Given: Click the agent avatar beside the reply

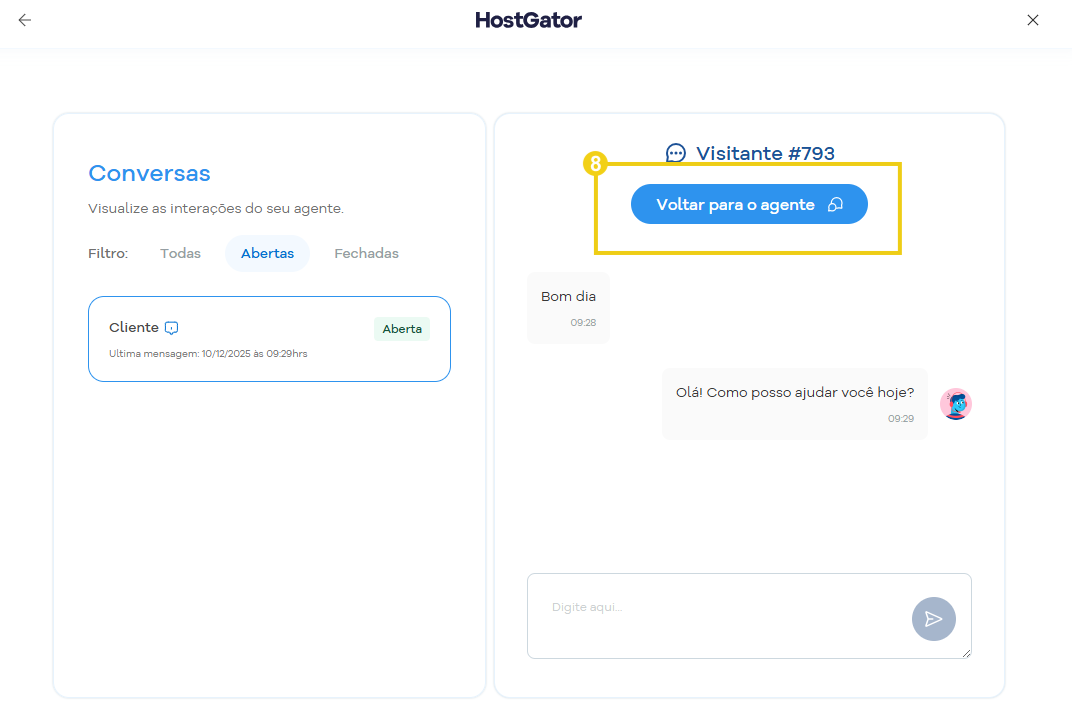Looking at the screenshot, I should click(x=956, y=404).
